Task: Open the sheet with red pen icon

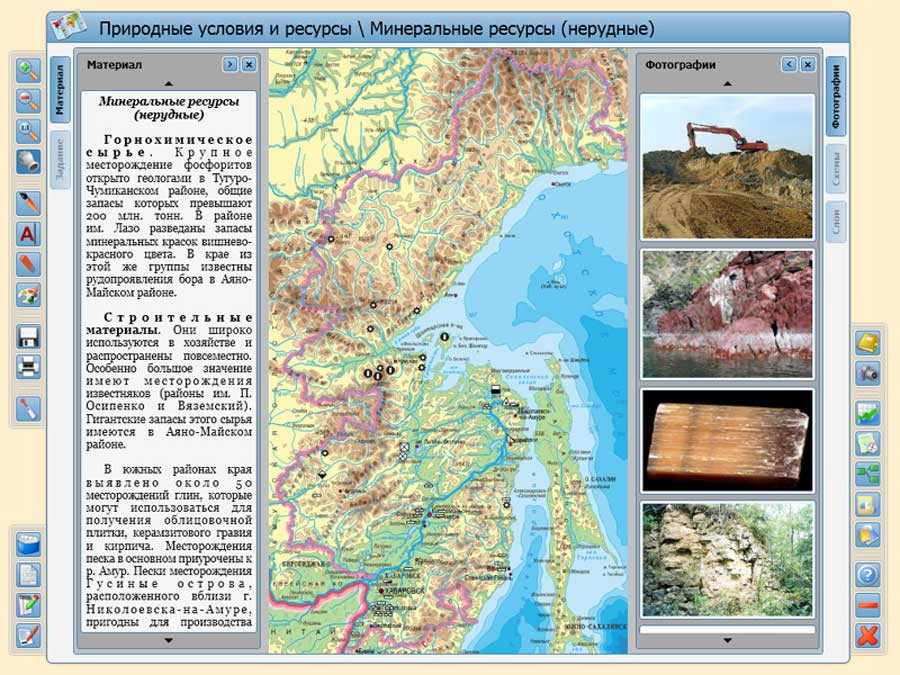Action: 28,636
